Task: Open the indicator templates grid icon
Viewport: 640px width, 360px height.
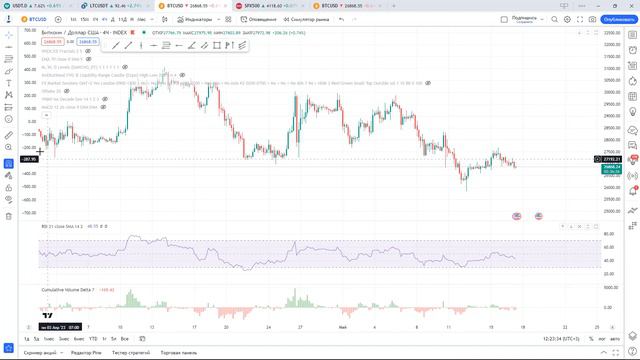Action: coord(228,19)
